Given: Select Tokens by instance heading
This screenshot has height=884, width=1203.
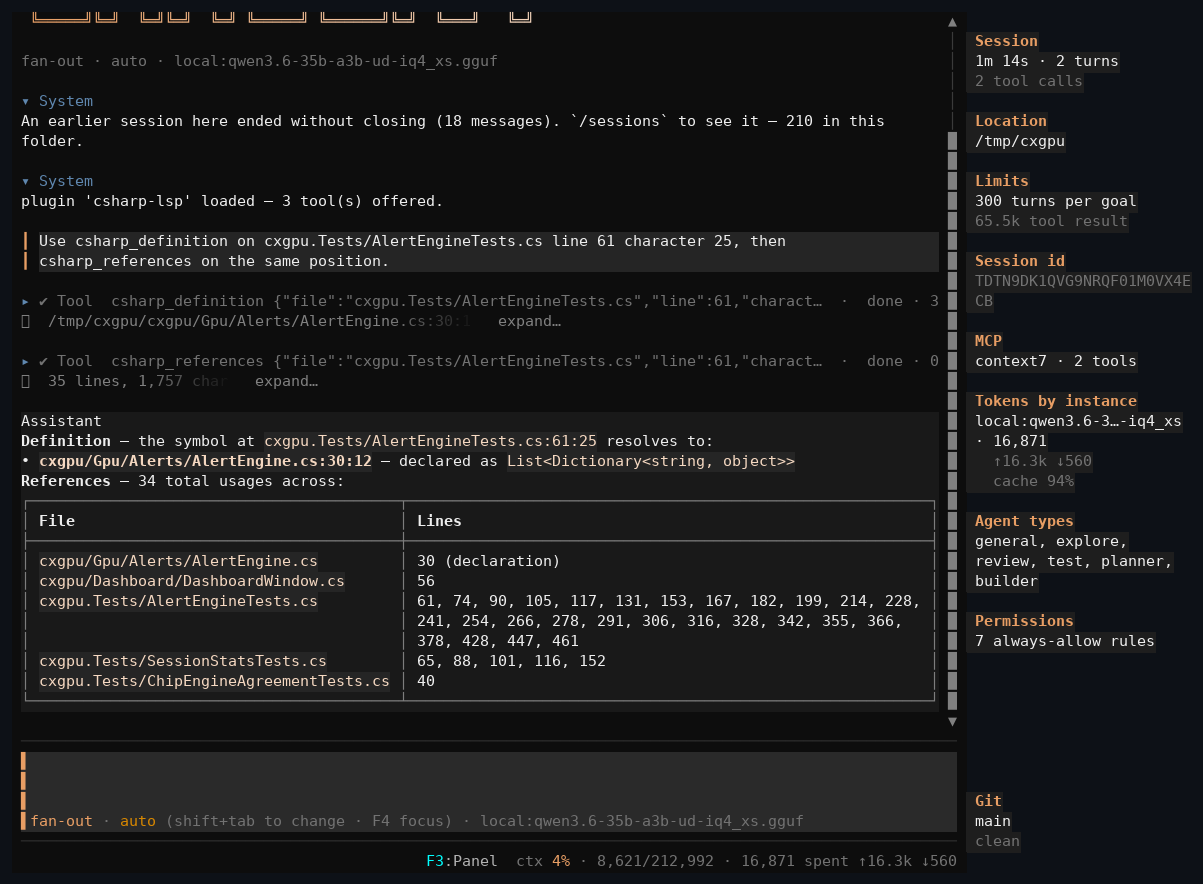Looking at the screenshot, I should point(1056,401).
